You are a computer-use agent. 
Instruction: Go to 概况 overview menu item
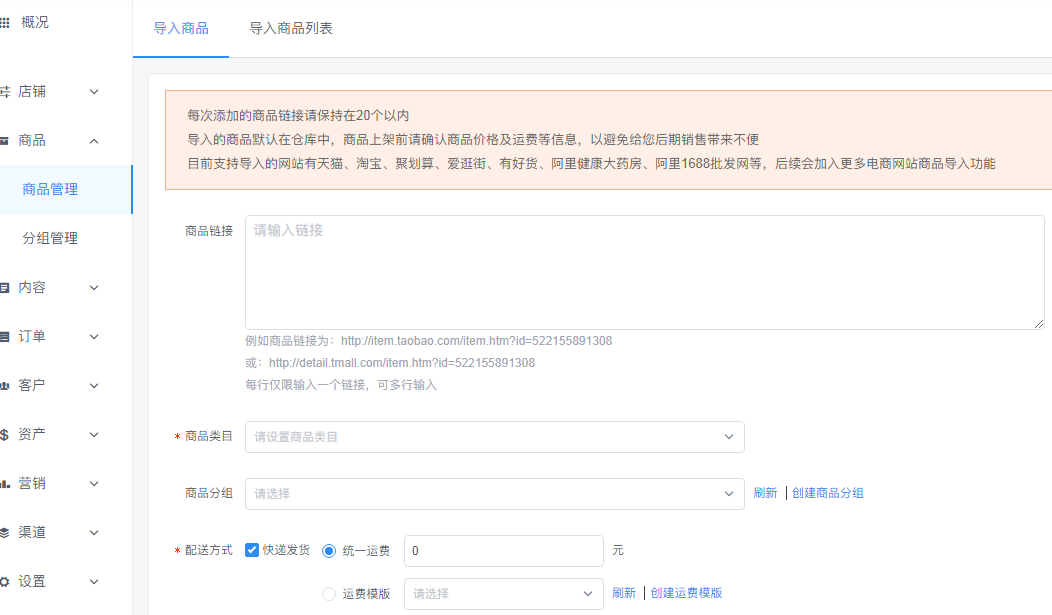(35, 22)
